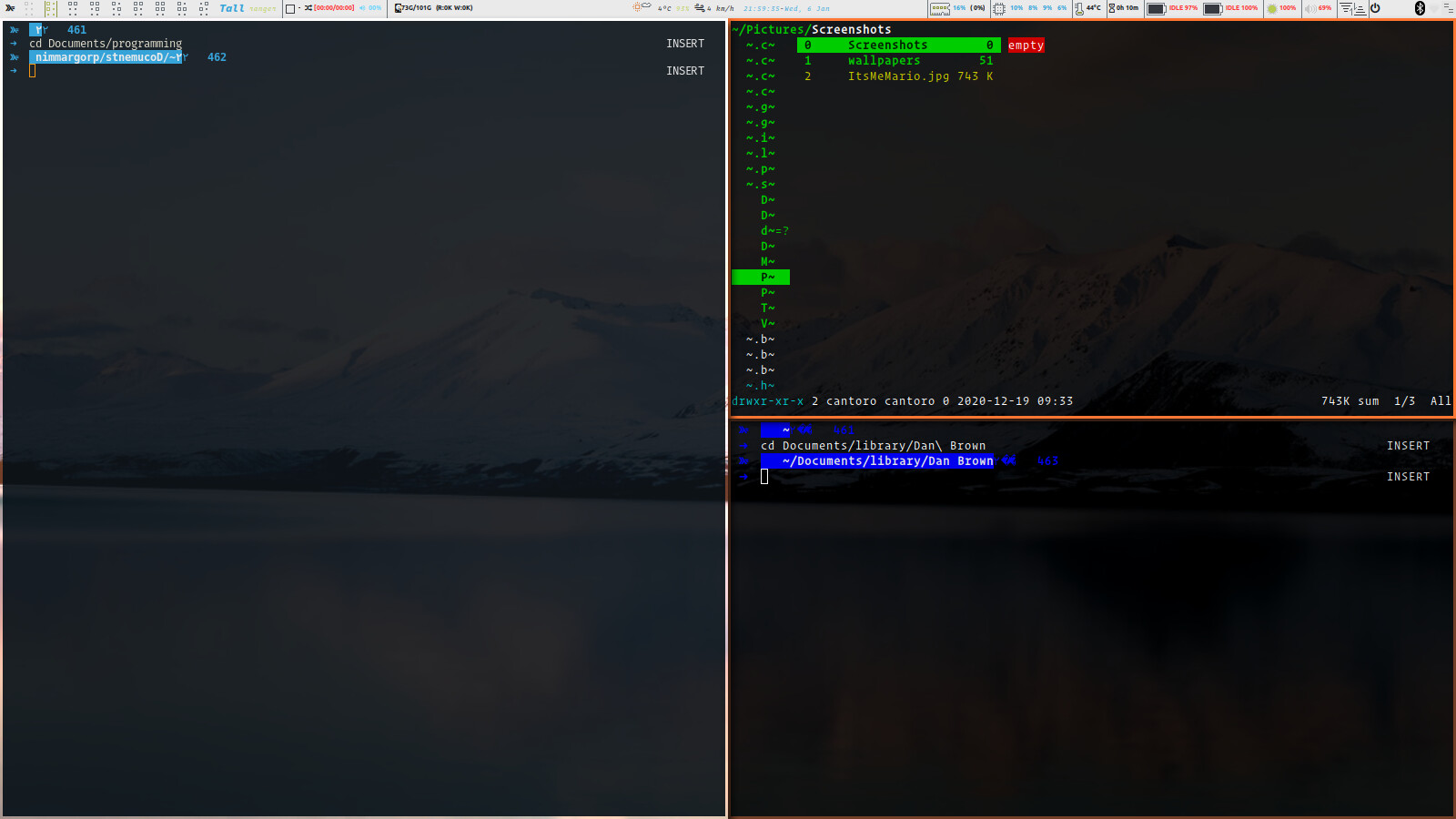Select the ~.h~ entry in ranger's left column
The height and width of the screenshot is (819, 1456).
pos(761,385)
